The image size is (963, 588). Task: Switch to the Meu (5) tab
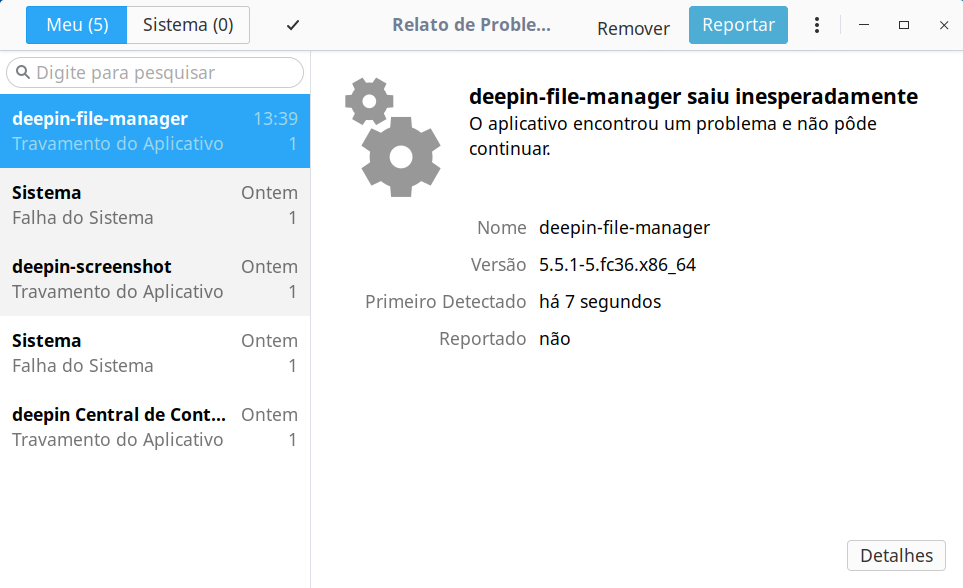(x=76, y=24)
